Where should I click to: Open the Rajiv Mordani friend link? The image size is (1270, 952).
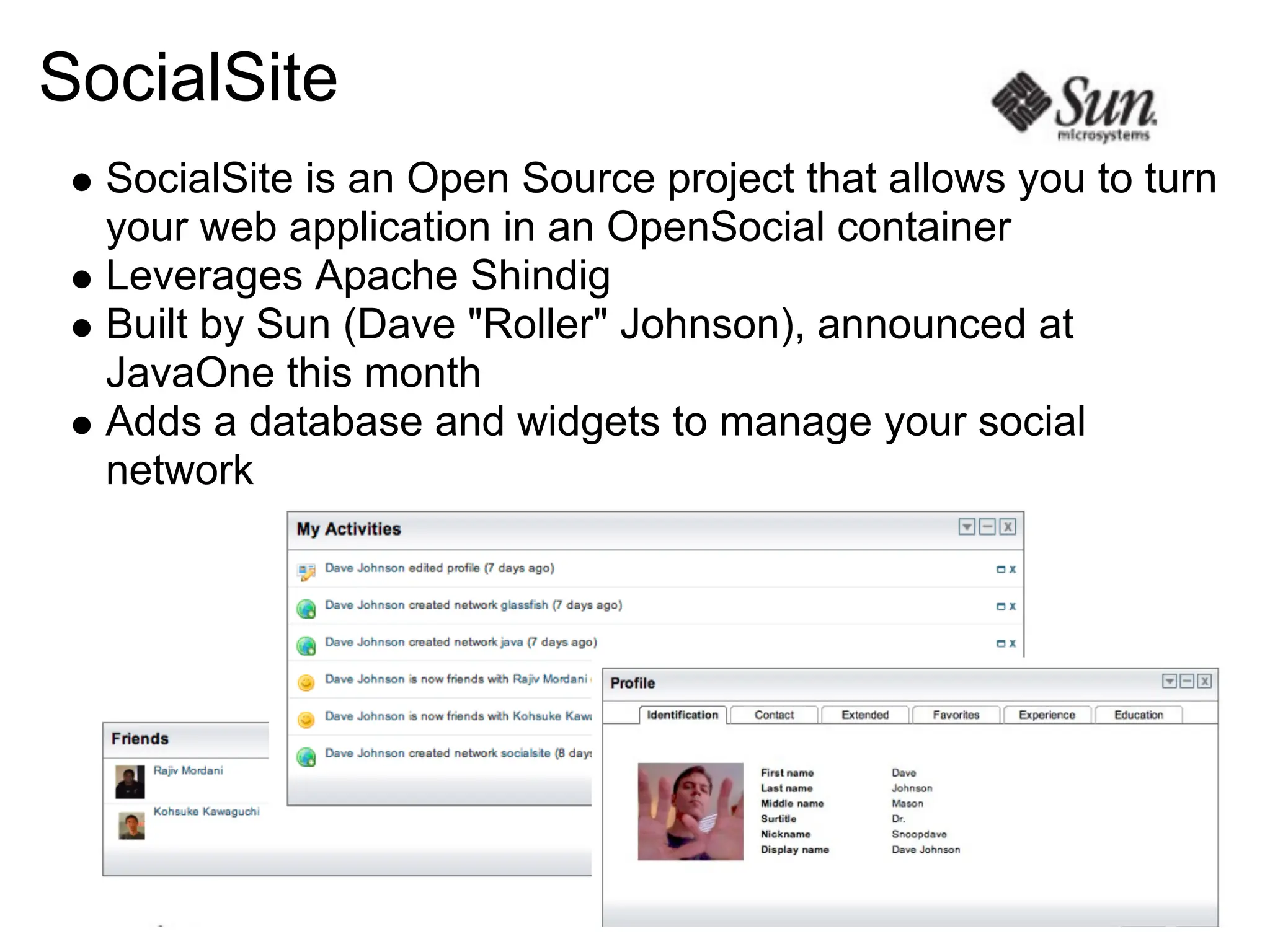(x=188, y=770)
